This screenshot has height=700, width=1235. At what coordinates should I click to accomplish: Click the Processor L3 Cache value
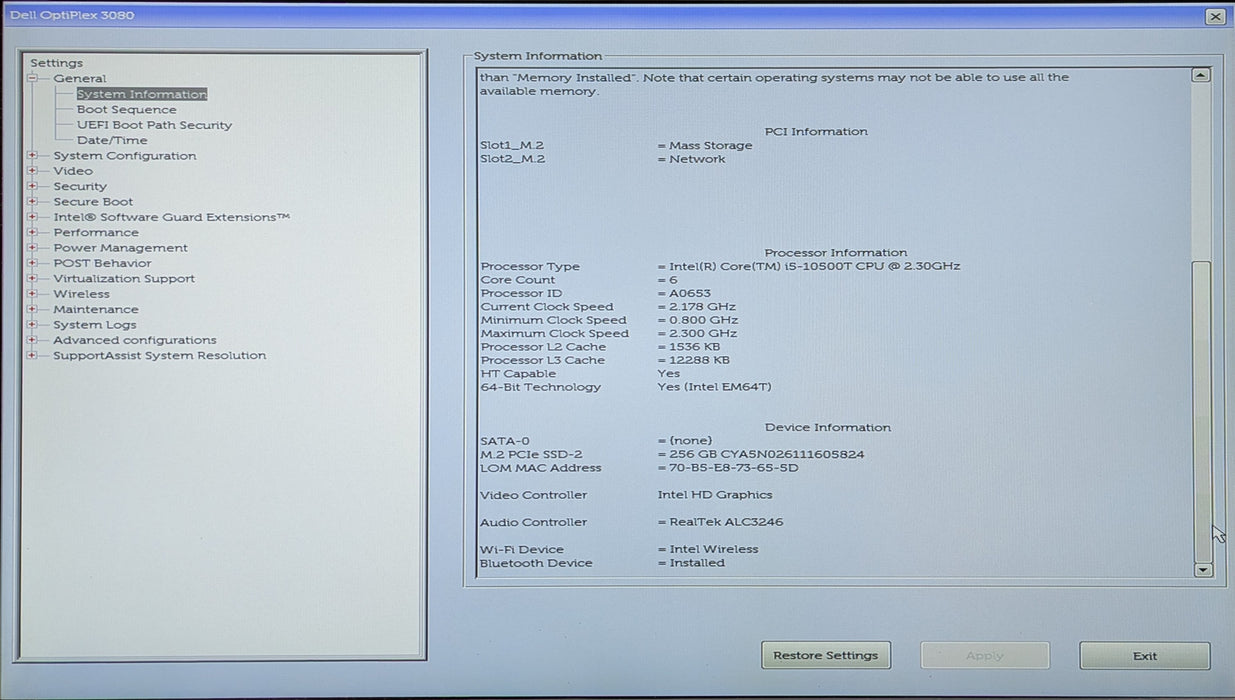click(694, 360)
